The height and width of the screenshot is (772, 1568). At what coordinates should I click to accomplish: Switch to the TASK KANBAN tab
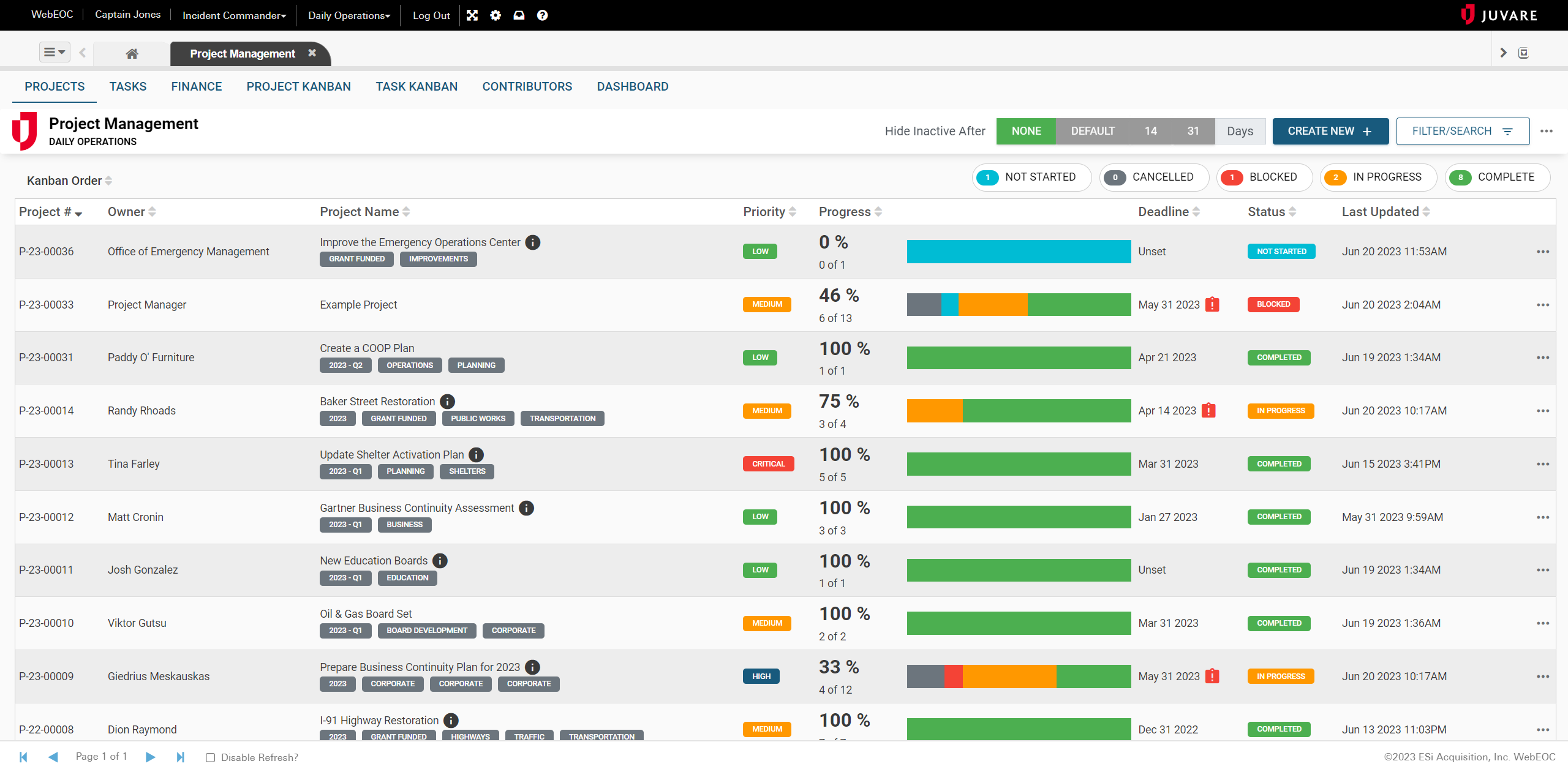point(417,86)
